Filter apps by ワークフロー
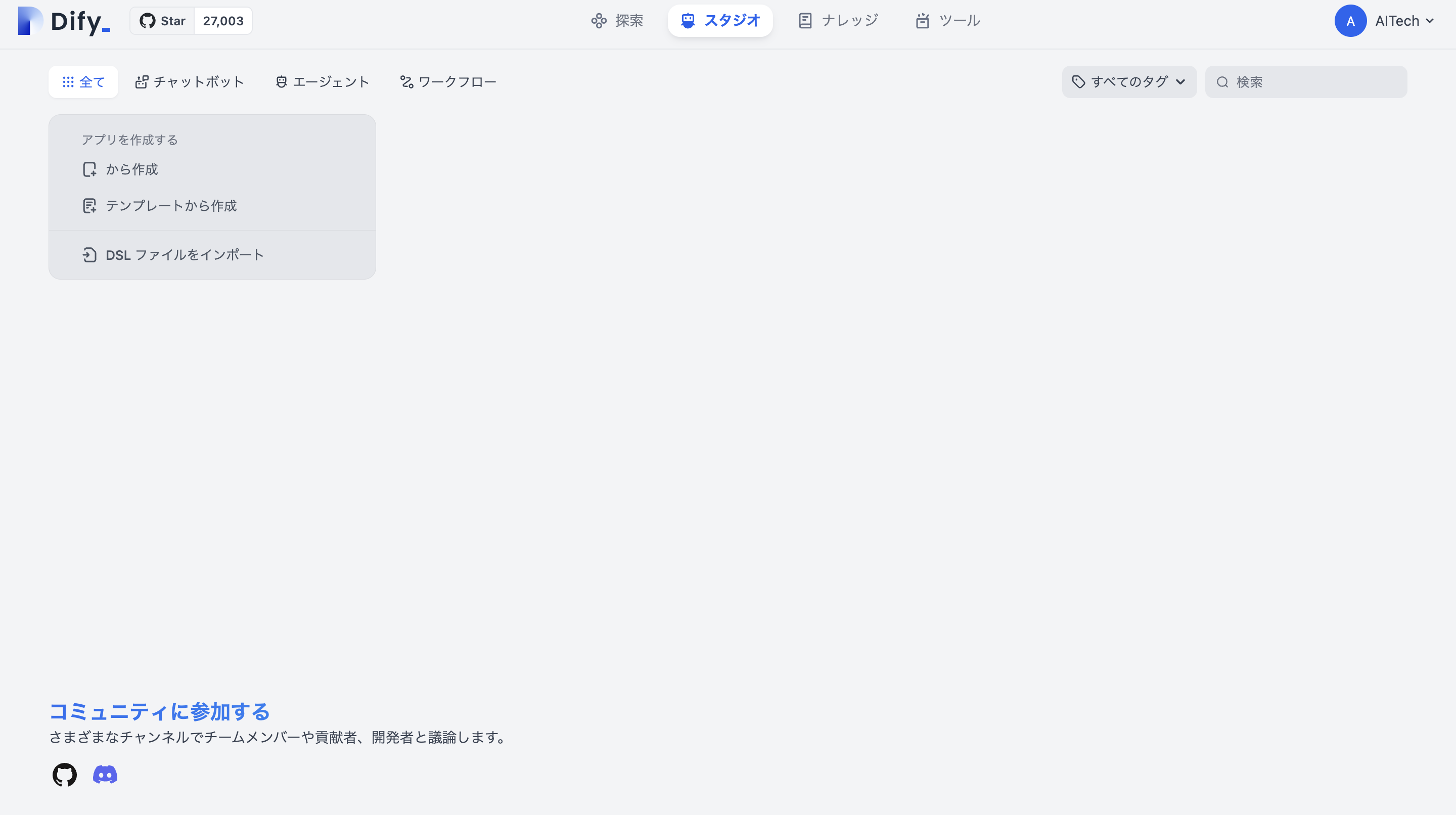 tap(447, 82)
